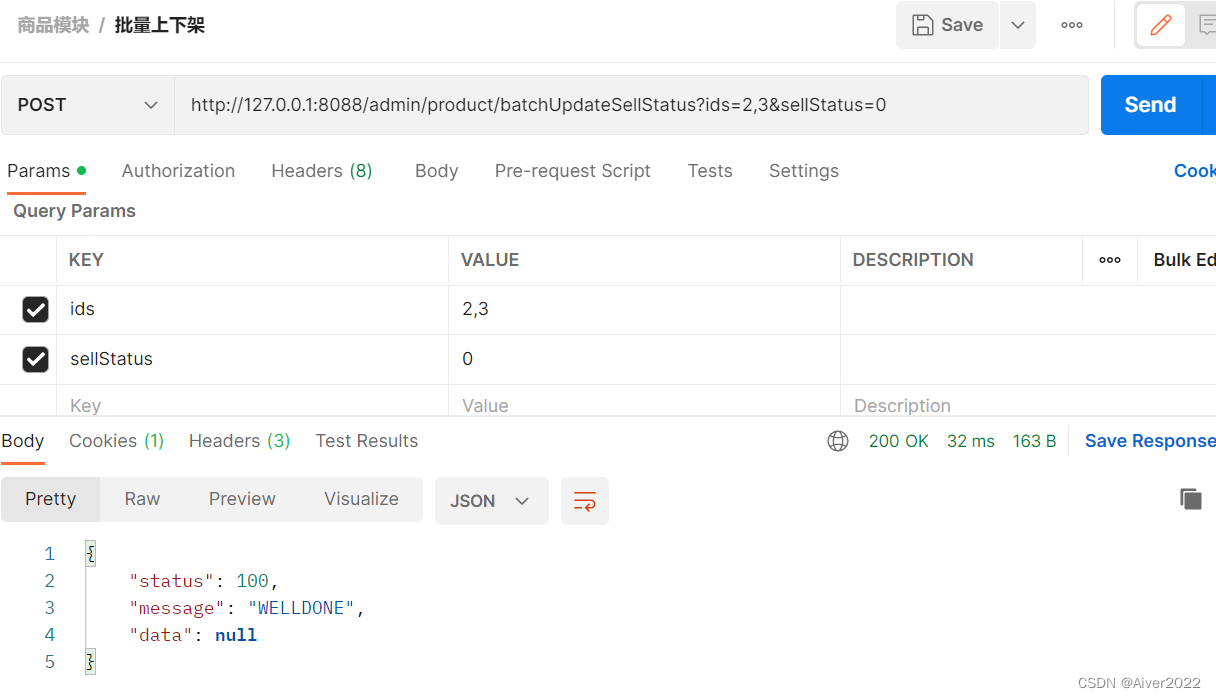1216x698 pixels.
Task: Click the Query Params heading
Action: pos(74,211)
